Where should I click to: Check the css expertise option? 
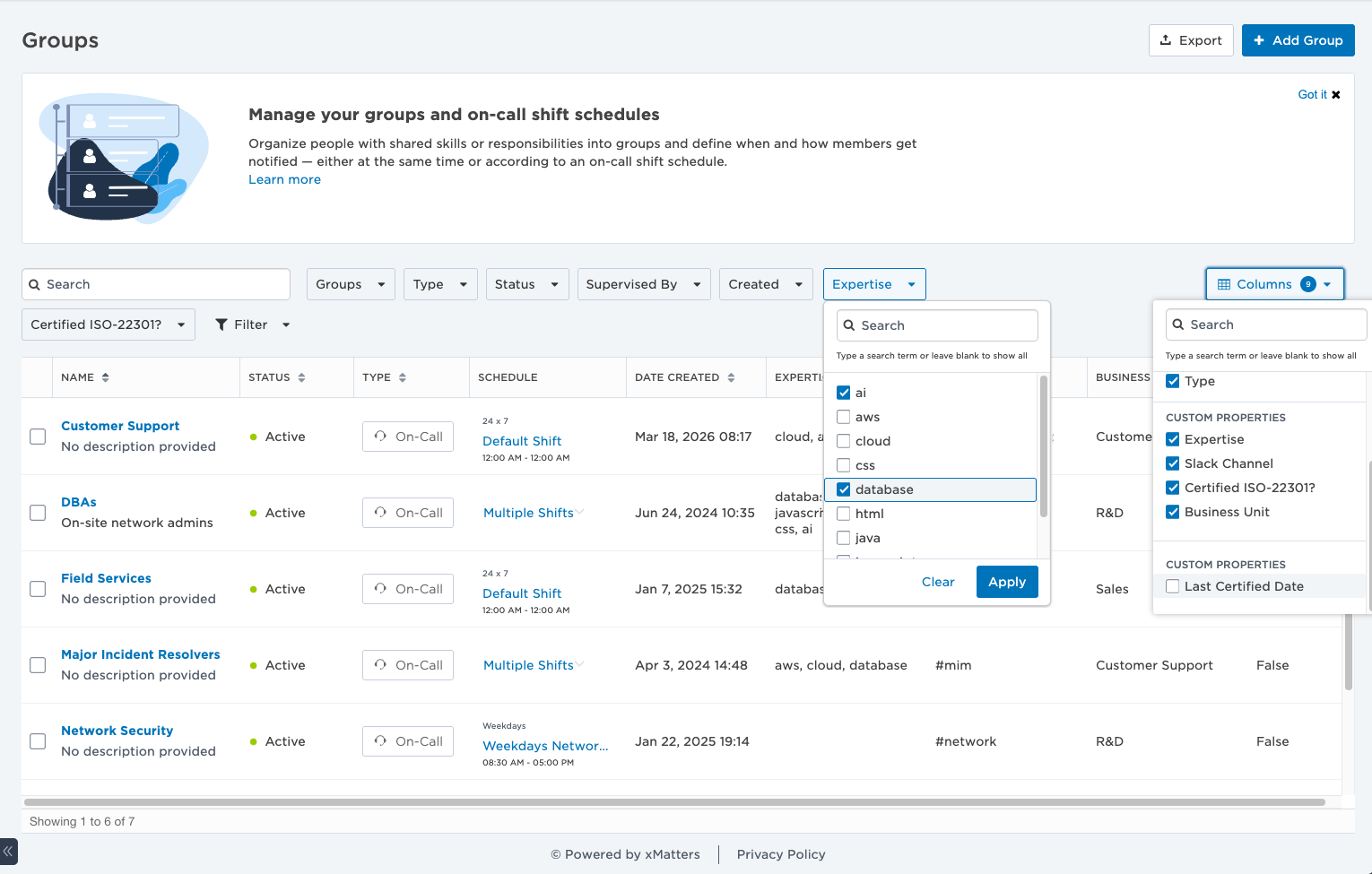tap(843, 465)
